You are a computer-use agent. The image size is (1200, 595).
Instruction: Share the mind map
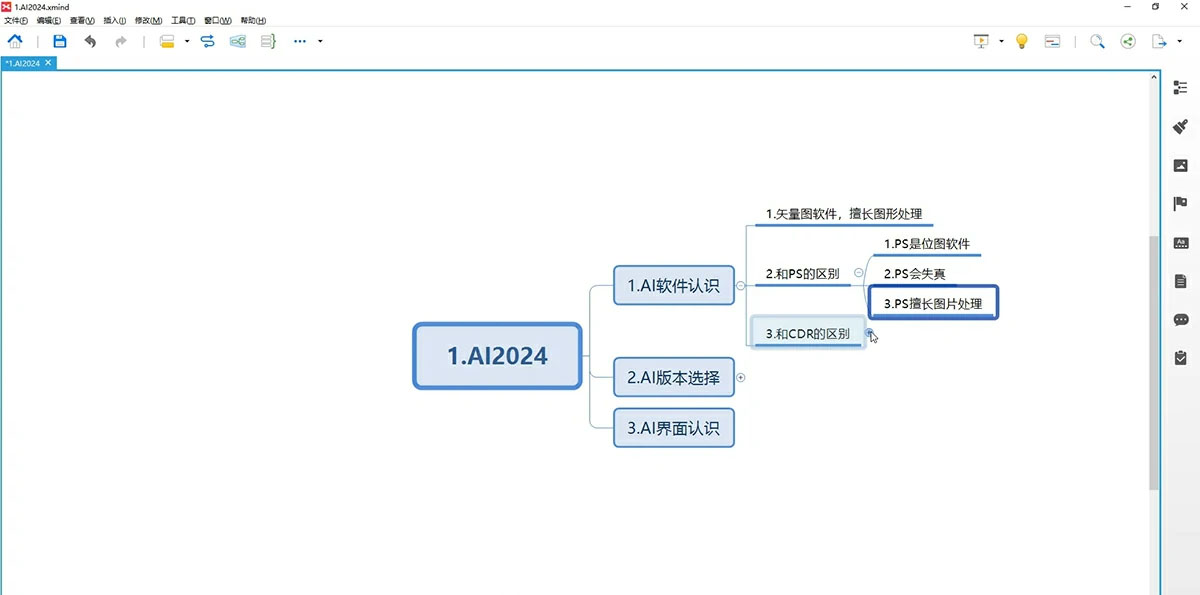pyautogui.click(x=1128, y=41)
